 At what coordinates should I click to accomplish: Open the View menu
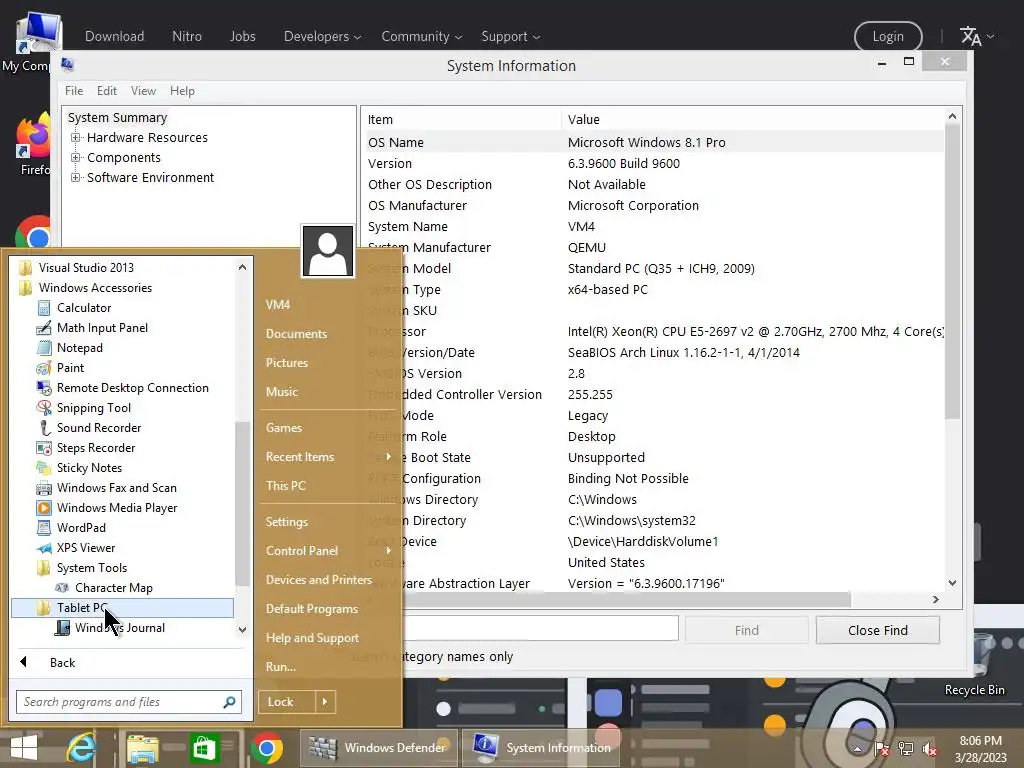tap(143, 91)
